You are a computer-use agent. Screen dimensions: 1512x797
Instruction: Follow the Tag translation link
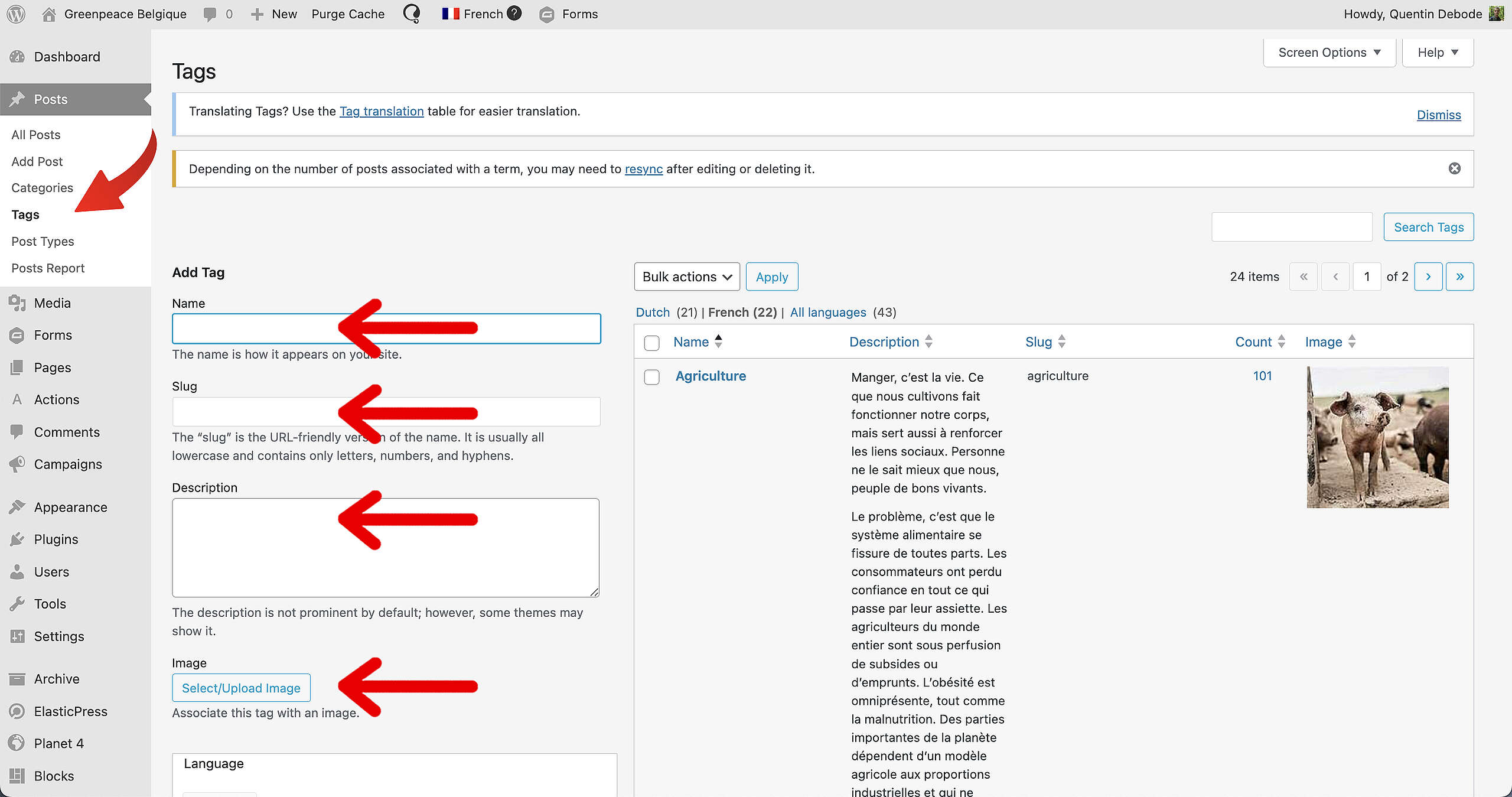pyautogui.click(x=382, y=112)
